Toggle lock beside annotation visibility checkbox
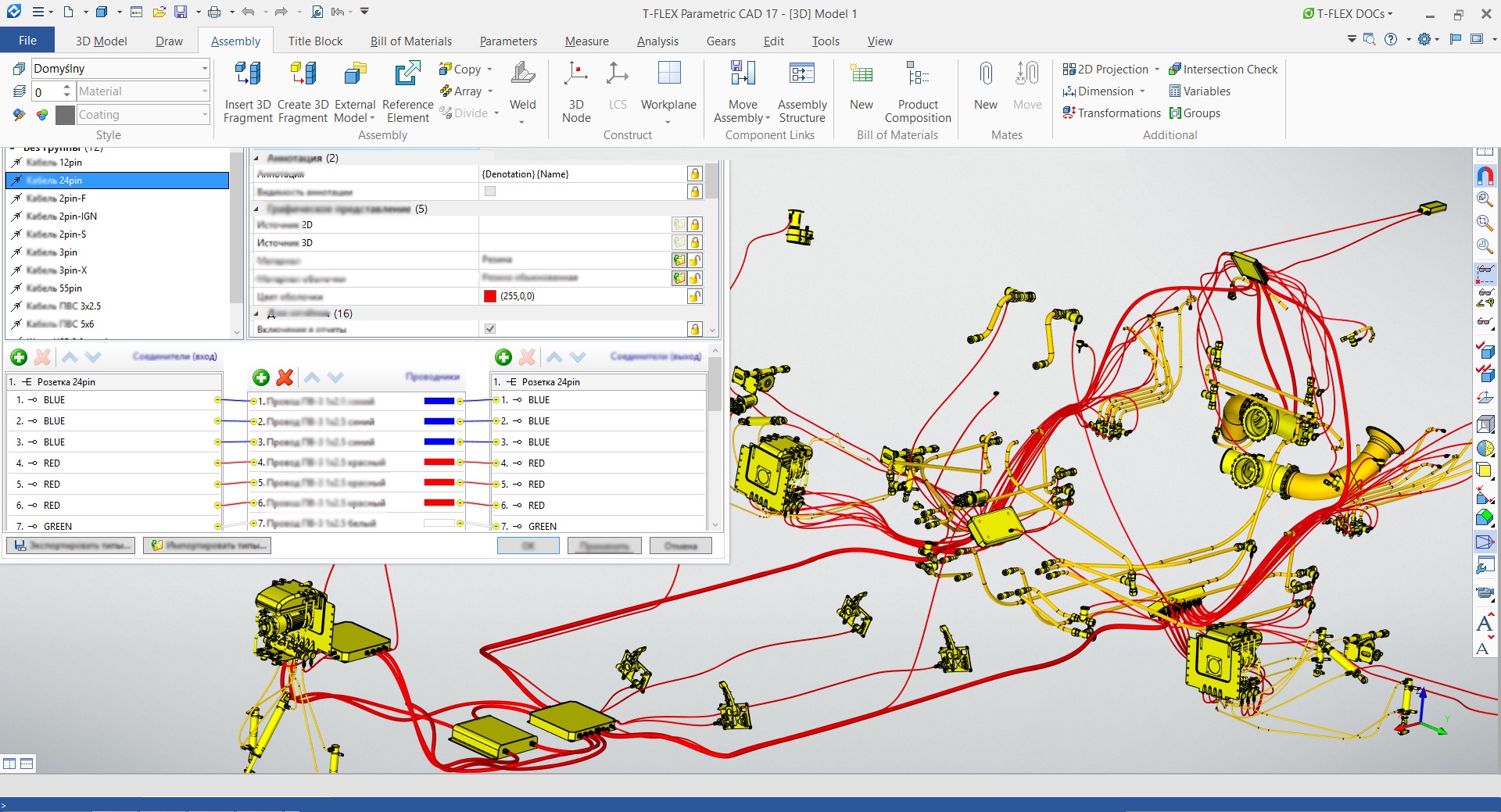Image resolution: width=1501 pixels, height=812 pixels. [x=694, y=191]
